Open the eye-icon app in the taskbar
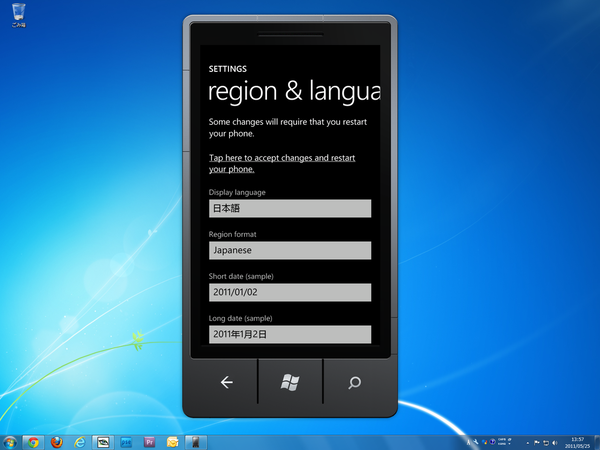 103,443
